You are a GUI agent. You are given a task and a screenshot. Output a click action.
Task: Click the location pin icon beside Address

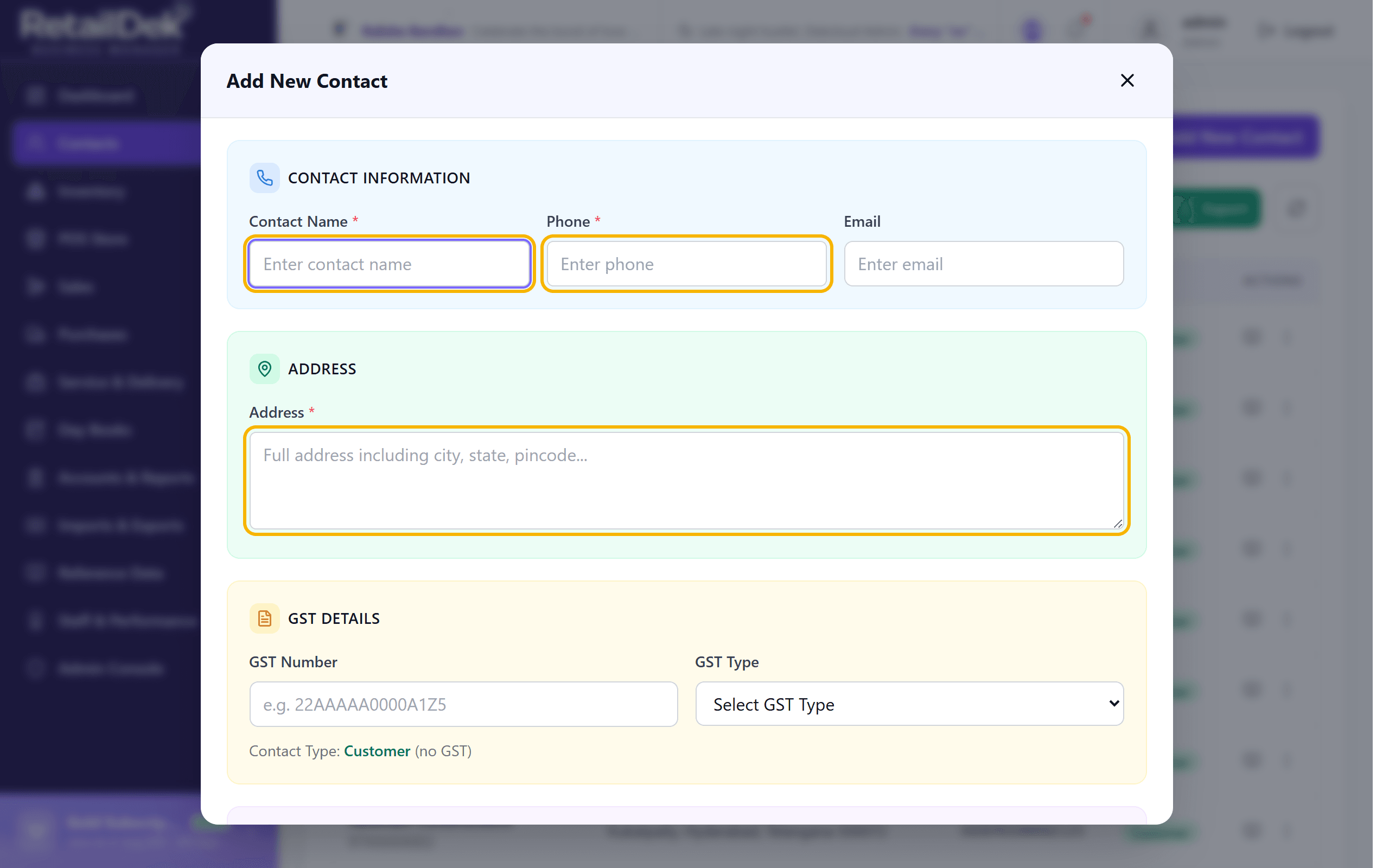[x=265, y=368]
